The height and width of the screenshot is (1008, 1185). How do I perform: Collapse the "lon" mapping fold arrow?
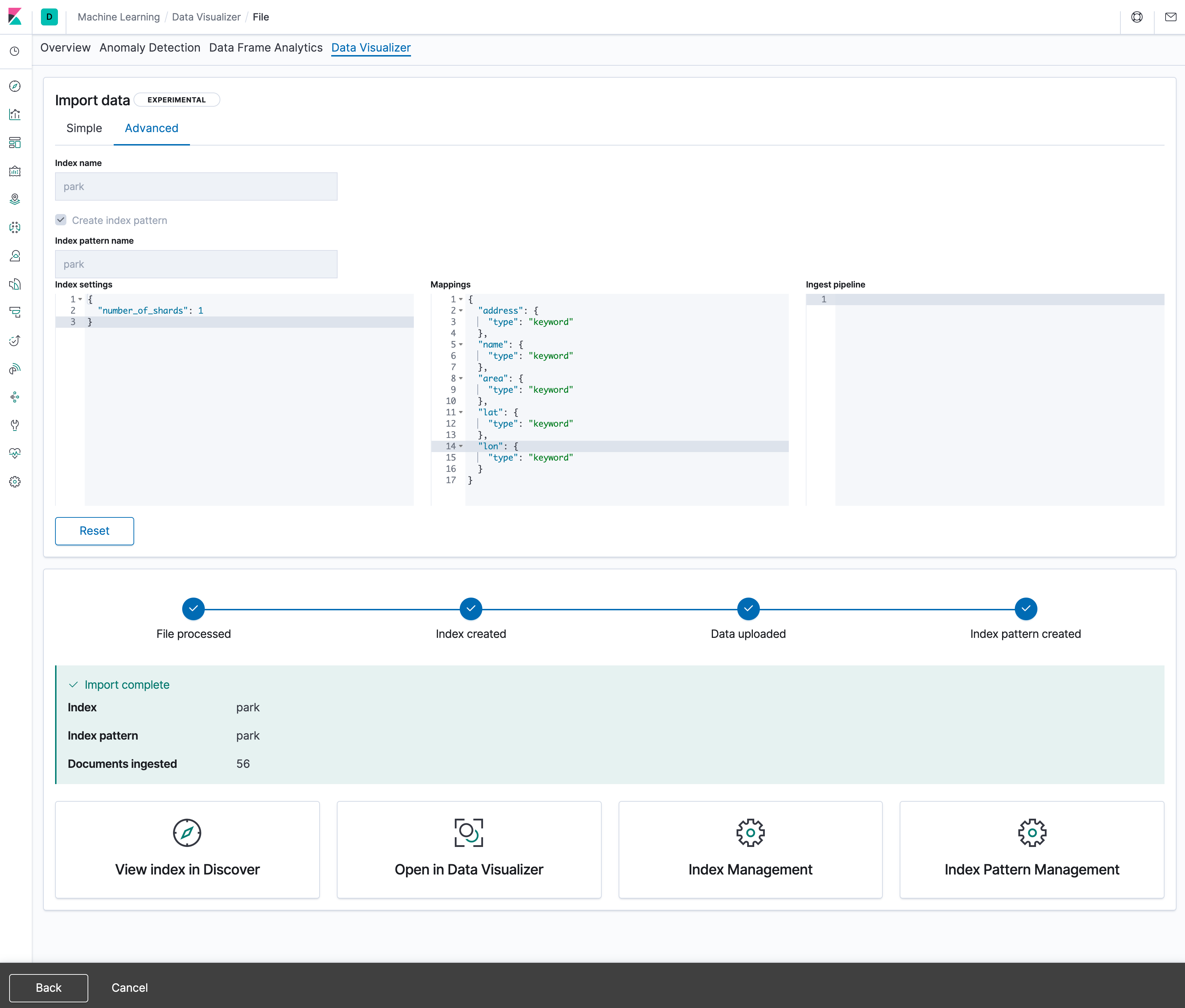click(460, 446)
